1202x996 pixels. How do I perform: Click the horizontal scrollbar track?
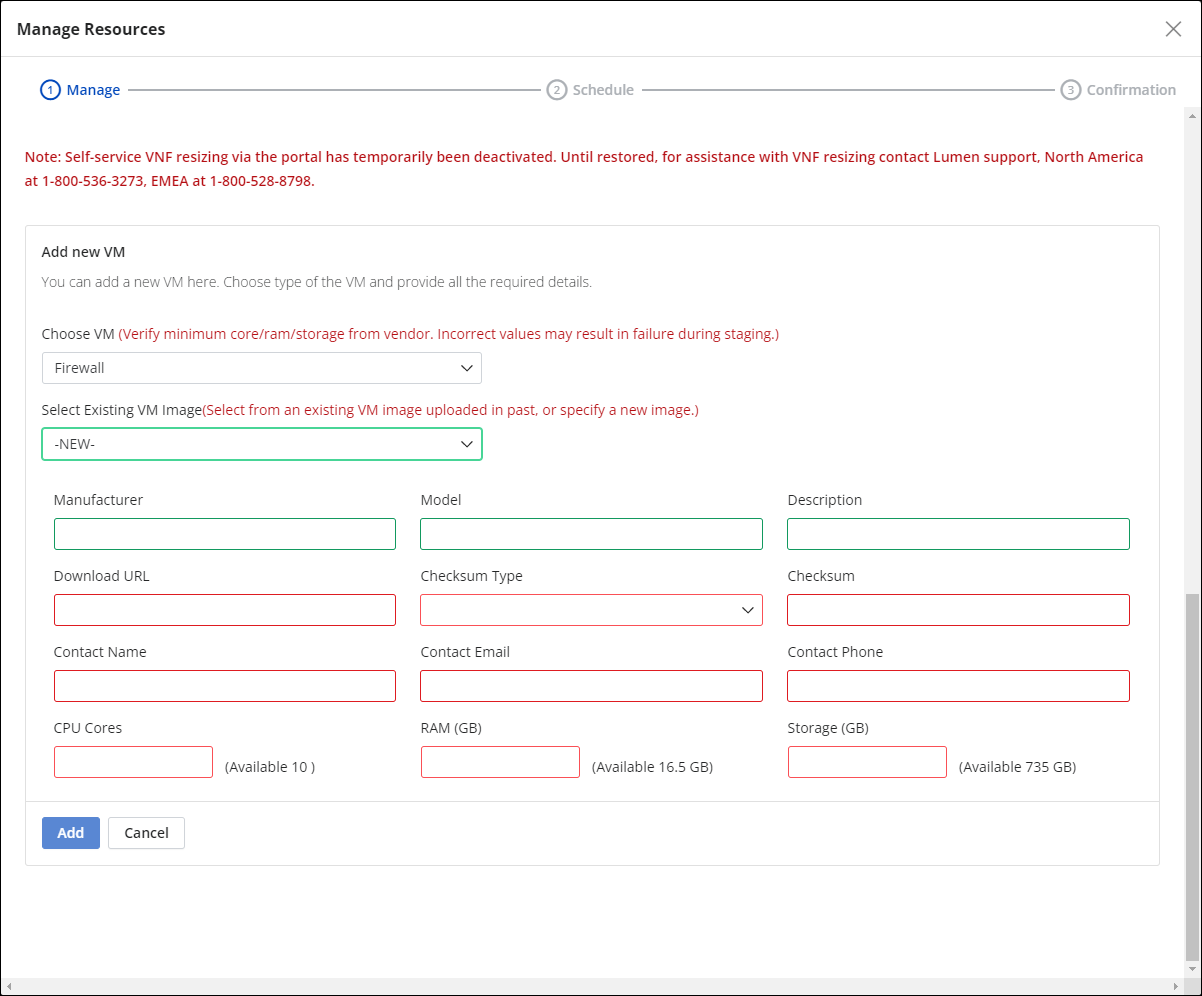592,986
